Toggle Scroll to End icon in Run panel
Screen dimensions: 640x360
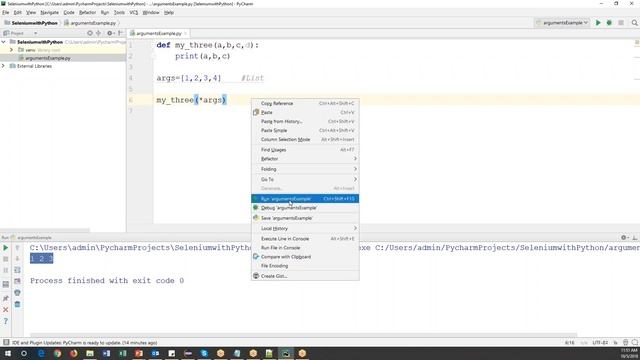click(x=17, y=281)
